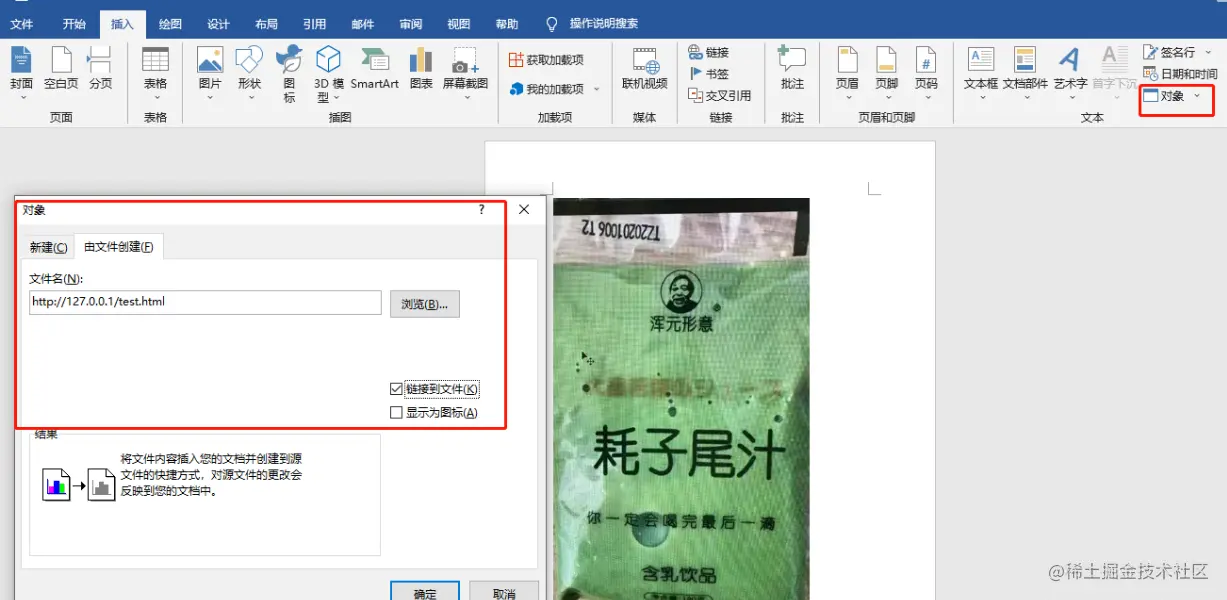1227x600 pixels.
Task: Expand the table (表格) dropdown arrow
Action: 155,98
